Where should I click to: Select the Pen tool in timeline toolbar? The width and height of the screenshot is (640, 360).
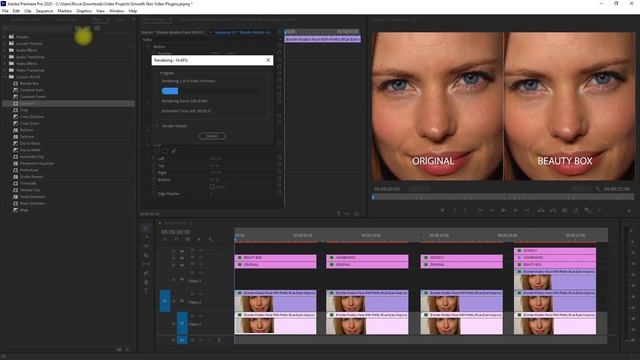click(146, 273)
